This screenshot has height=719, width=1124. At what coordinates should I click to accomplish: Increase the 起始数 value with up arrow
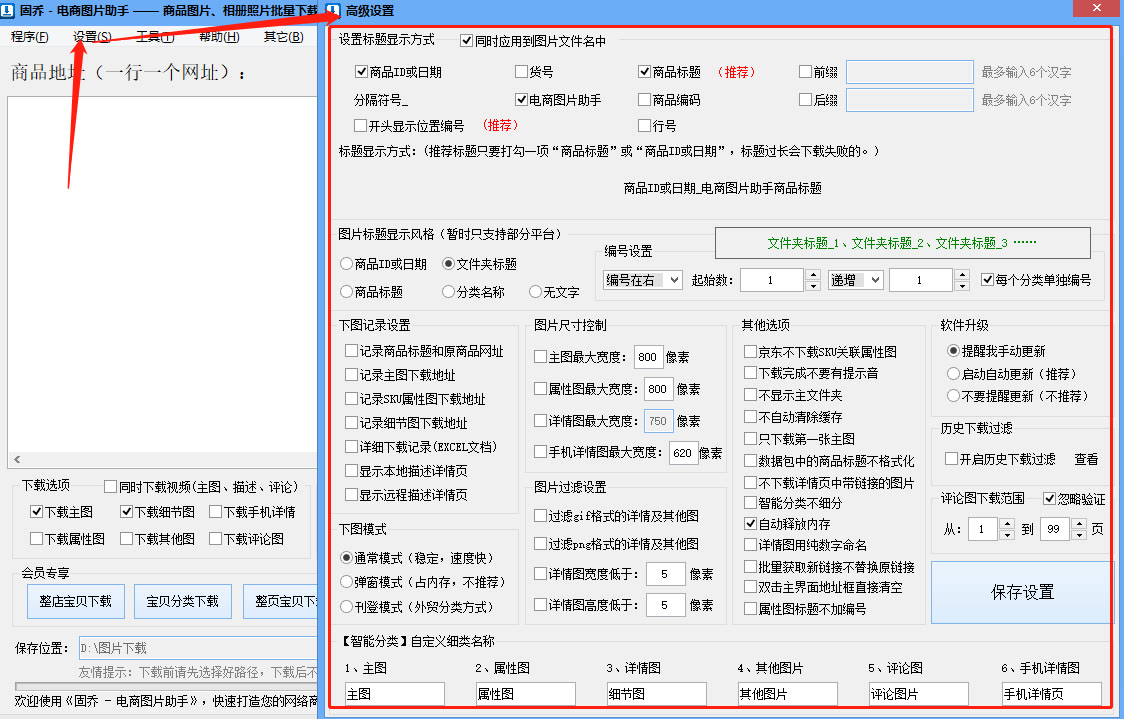(x=812, y=275)
